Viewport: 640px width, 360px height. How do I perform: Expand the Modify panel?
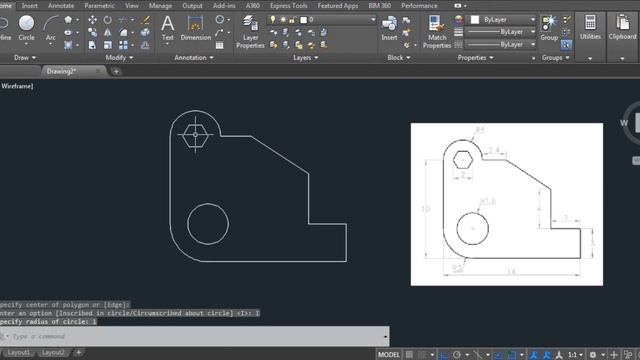pyautogui.click(x=119, y=58)
